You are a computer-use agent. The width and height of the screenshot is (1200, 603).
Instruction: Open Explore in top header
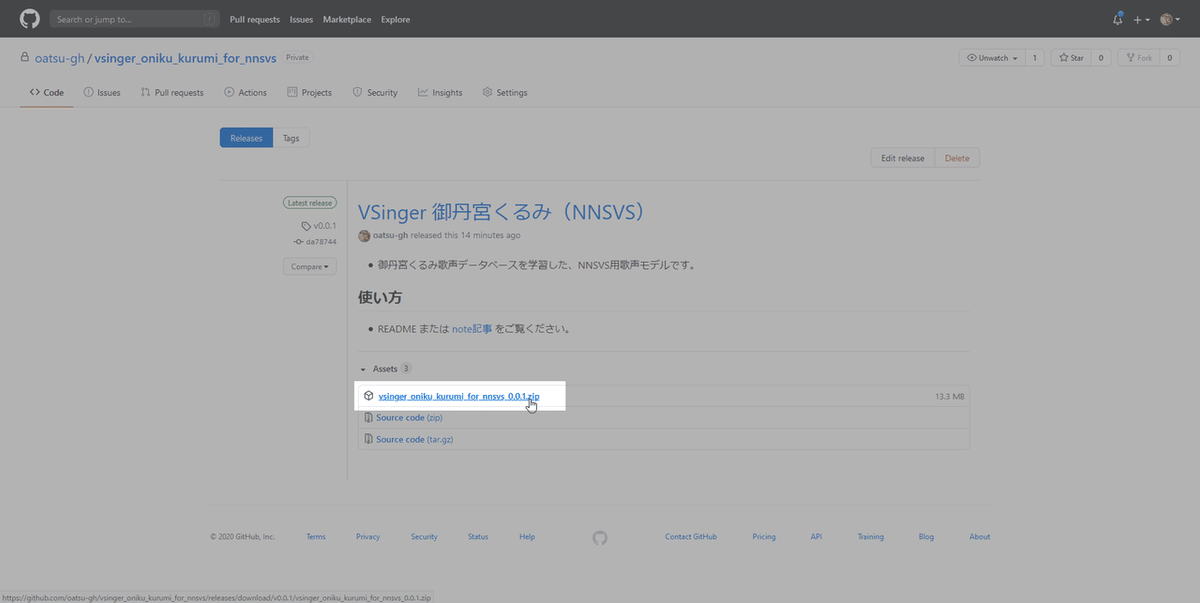395,19
